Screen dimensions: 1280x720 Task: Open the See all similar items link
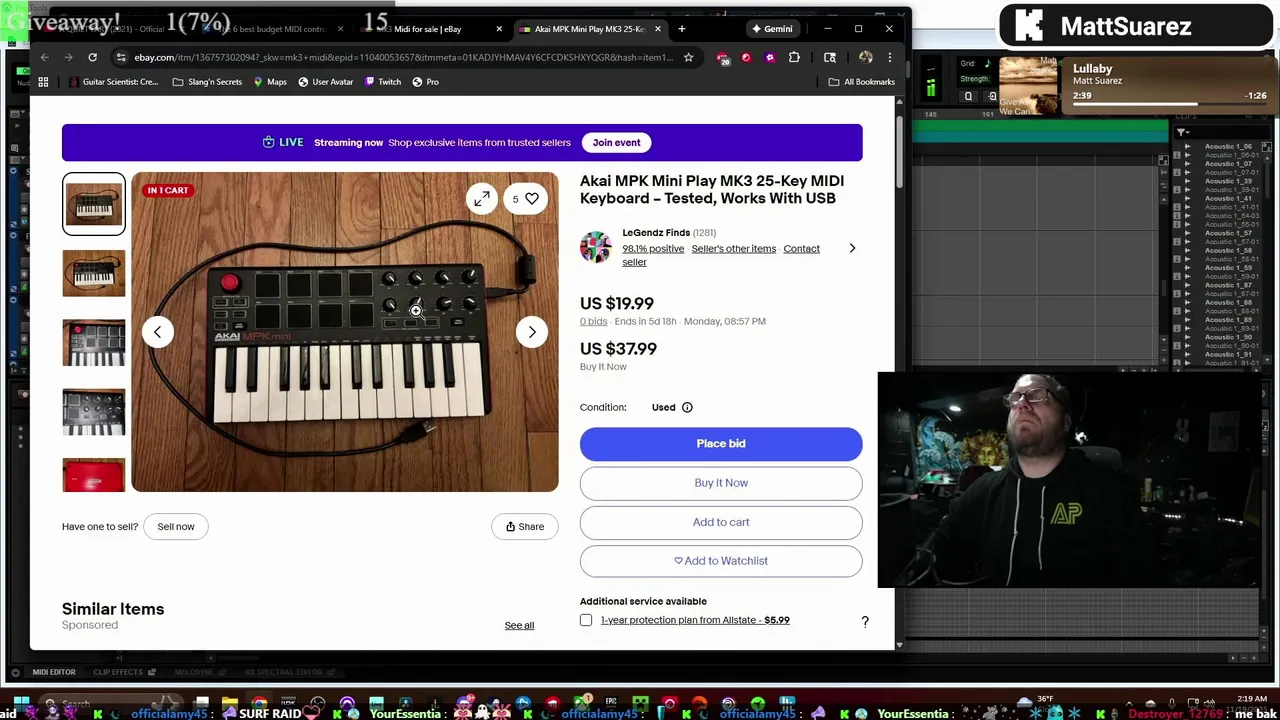point(519,626)
